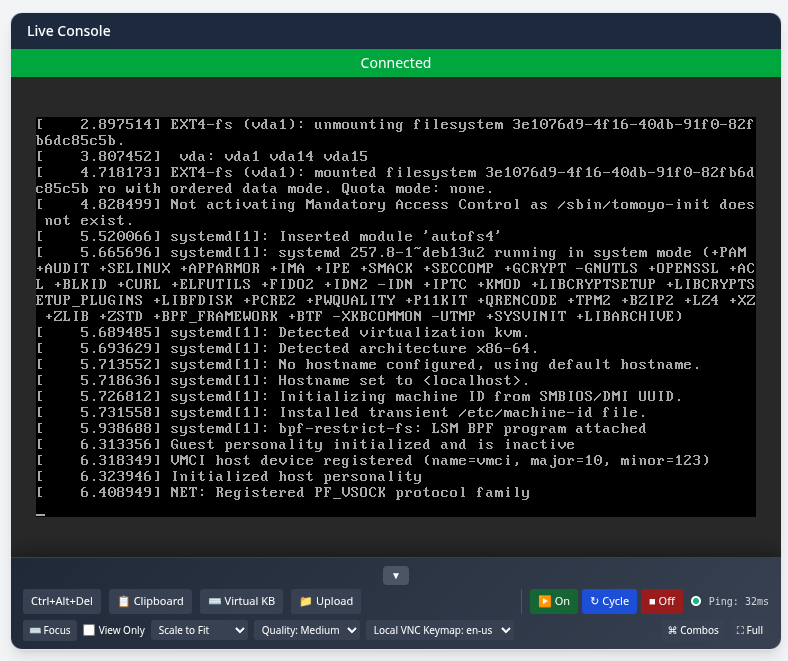This screenshot has height=661, width=788.
Task: Change the Quality: Medium dropdown
Action: click(x=307, y=630)
